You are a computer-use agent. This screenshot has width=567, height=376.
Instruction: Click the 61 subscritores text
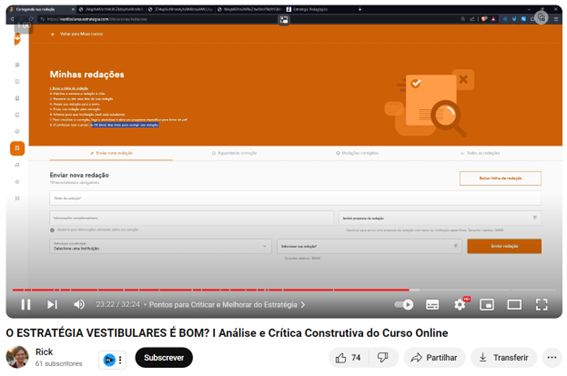tap(59, 363)
